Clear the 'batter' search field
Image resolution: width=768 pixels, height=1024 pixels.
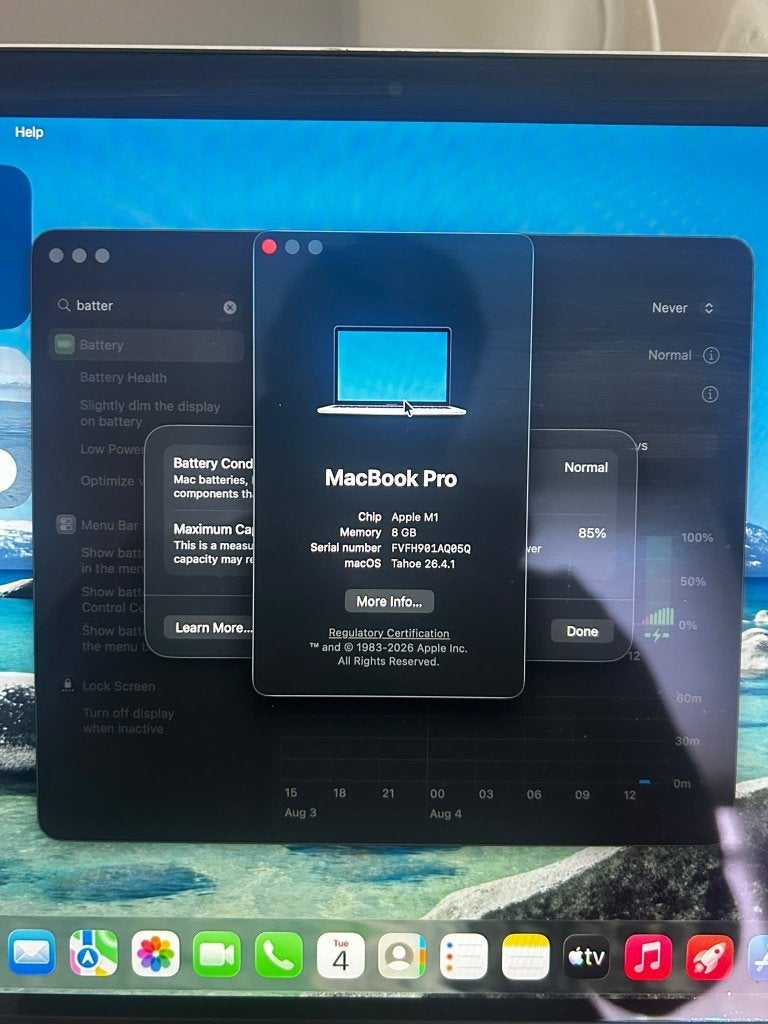pyautogui.click(x=230, y=308)
